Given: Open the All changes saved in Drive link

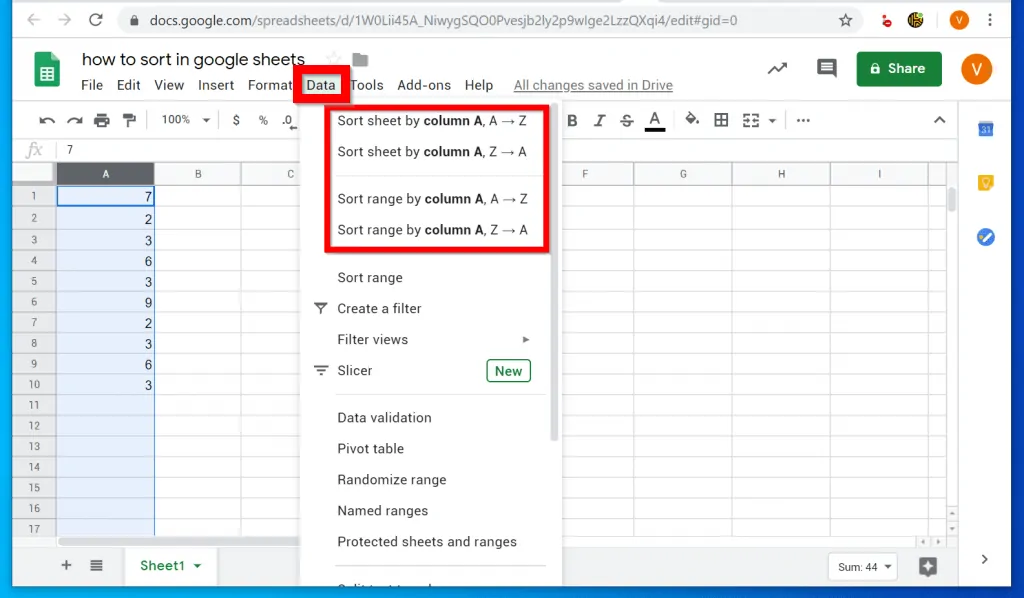Looking at the screenshot, I should tap(592, 85).
